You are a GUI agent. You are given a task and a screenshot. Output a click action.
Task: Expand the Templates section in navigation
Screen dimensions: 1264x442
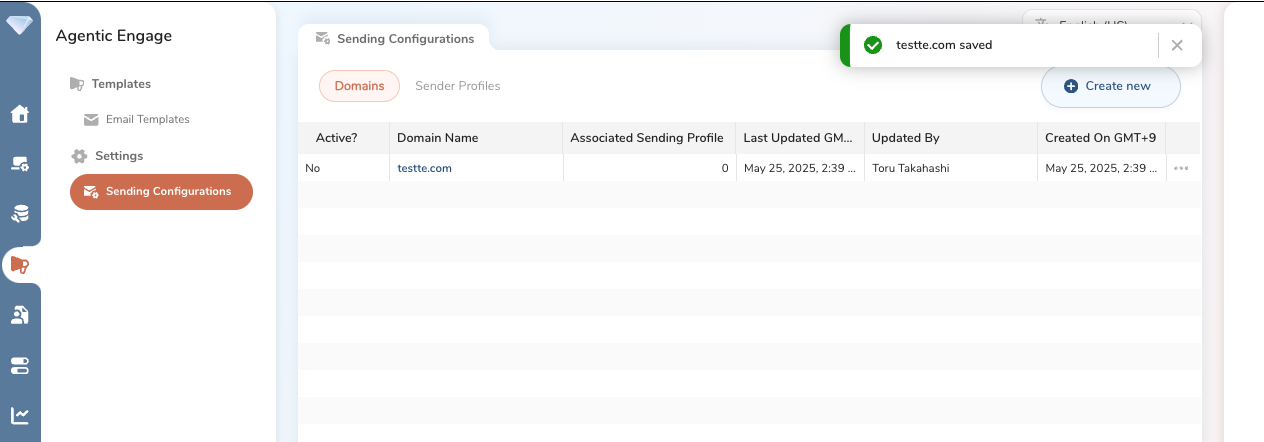tap(120, 84)
